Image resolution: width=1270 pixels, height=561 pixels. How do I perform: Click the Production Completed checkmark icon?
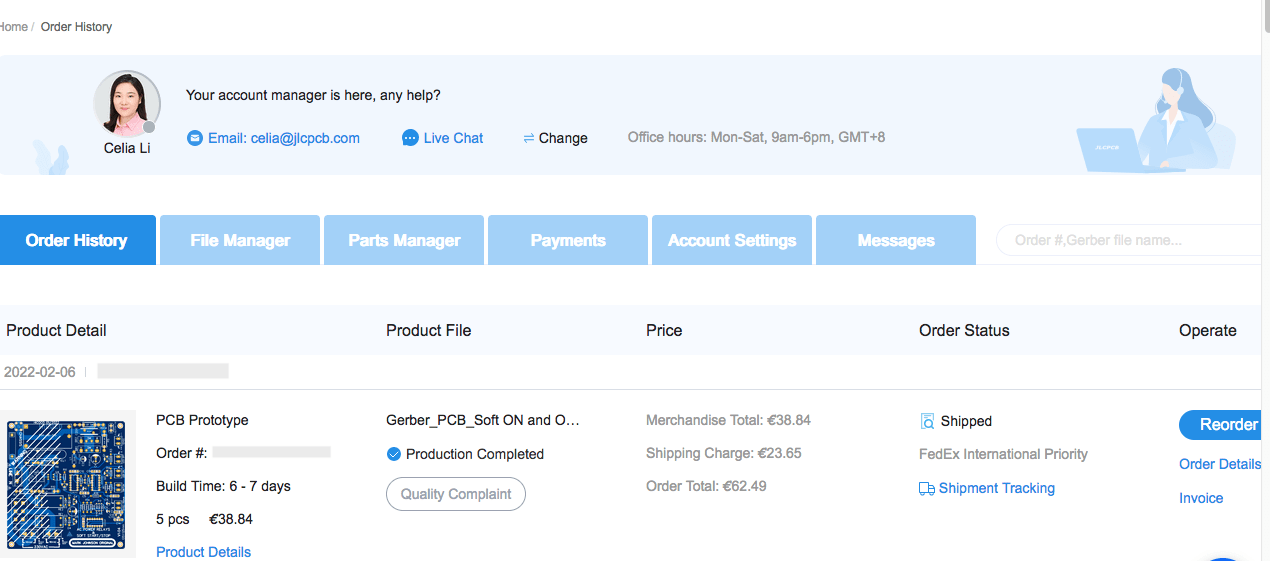click(x=394, y=454)
